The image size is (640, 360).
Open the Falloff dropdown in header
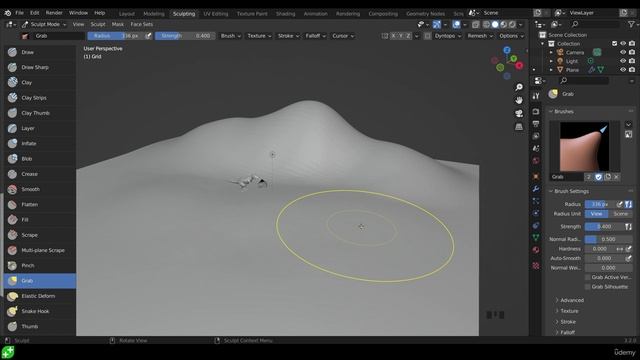[x=316, y=36]
